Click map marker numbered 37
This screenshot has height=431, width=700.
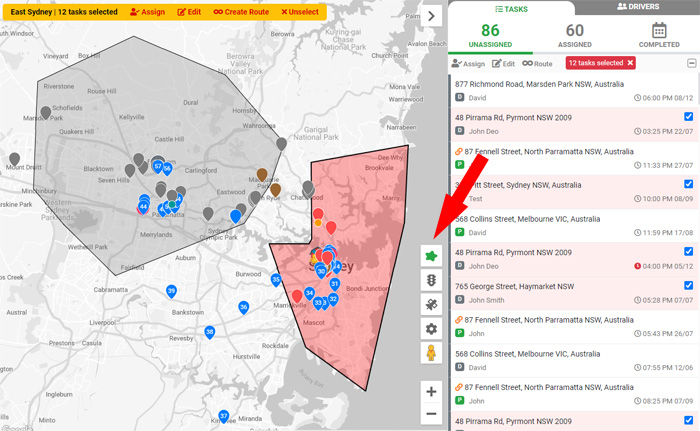(224, 416)
